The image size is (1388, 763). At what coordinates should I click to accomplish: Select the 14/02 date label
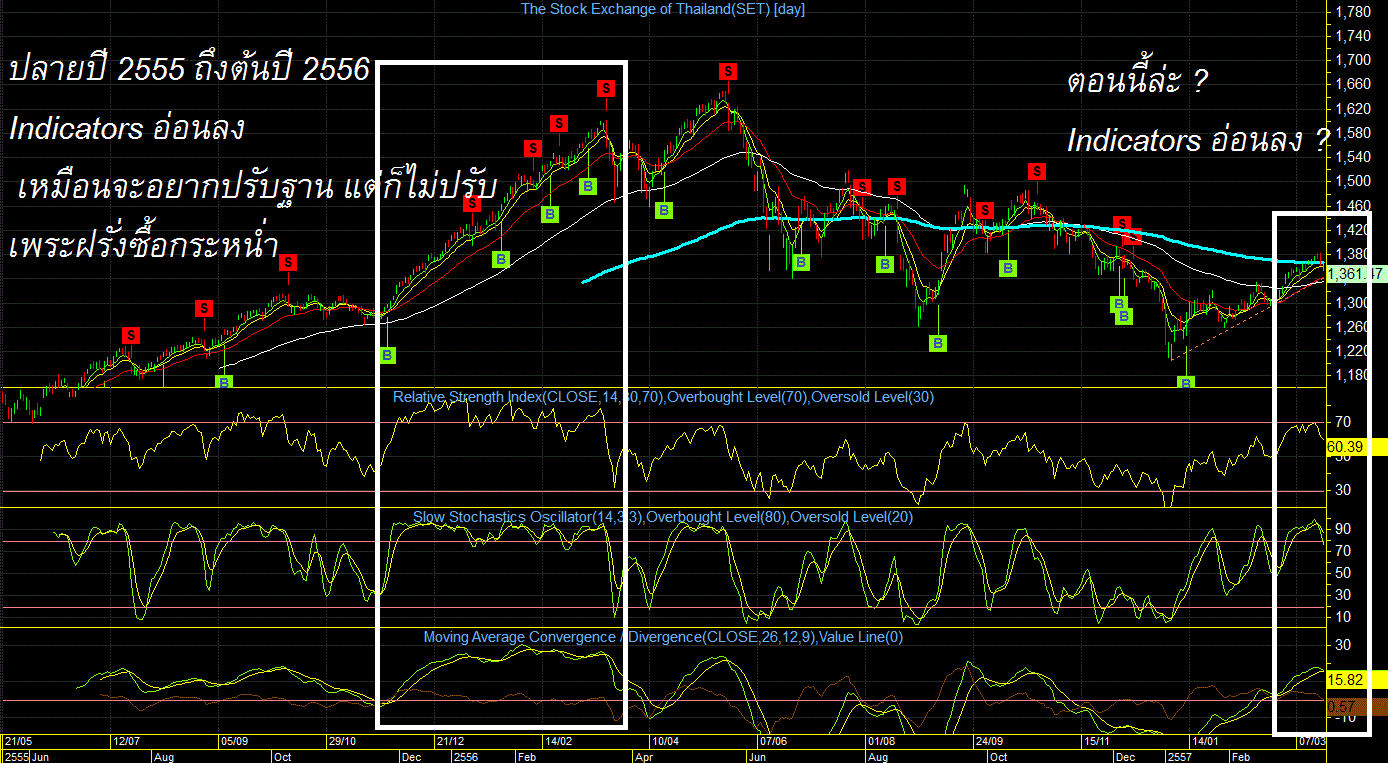(x=558, y=741)
